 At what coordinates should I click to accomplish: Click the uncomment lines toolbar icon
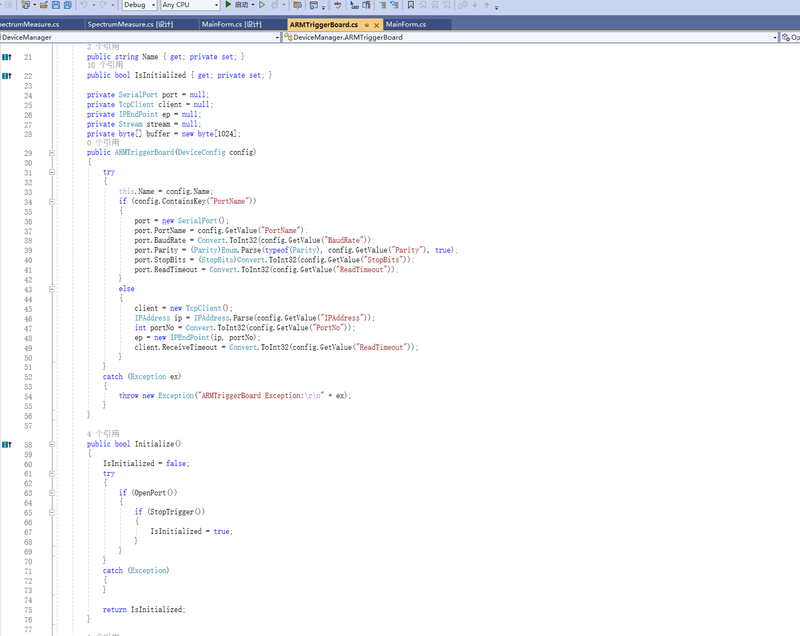tap(394, 5)
